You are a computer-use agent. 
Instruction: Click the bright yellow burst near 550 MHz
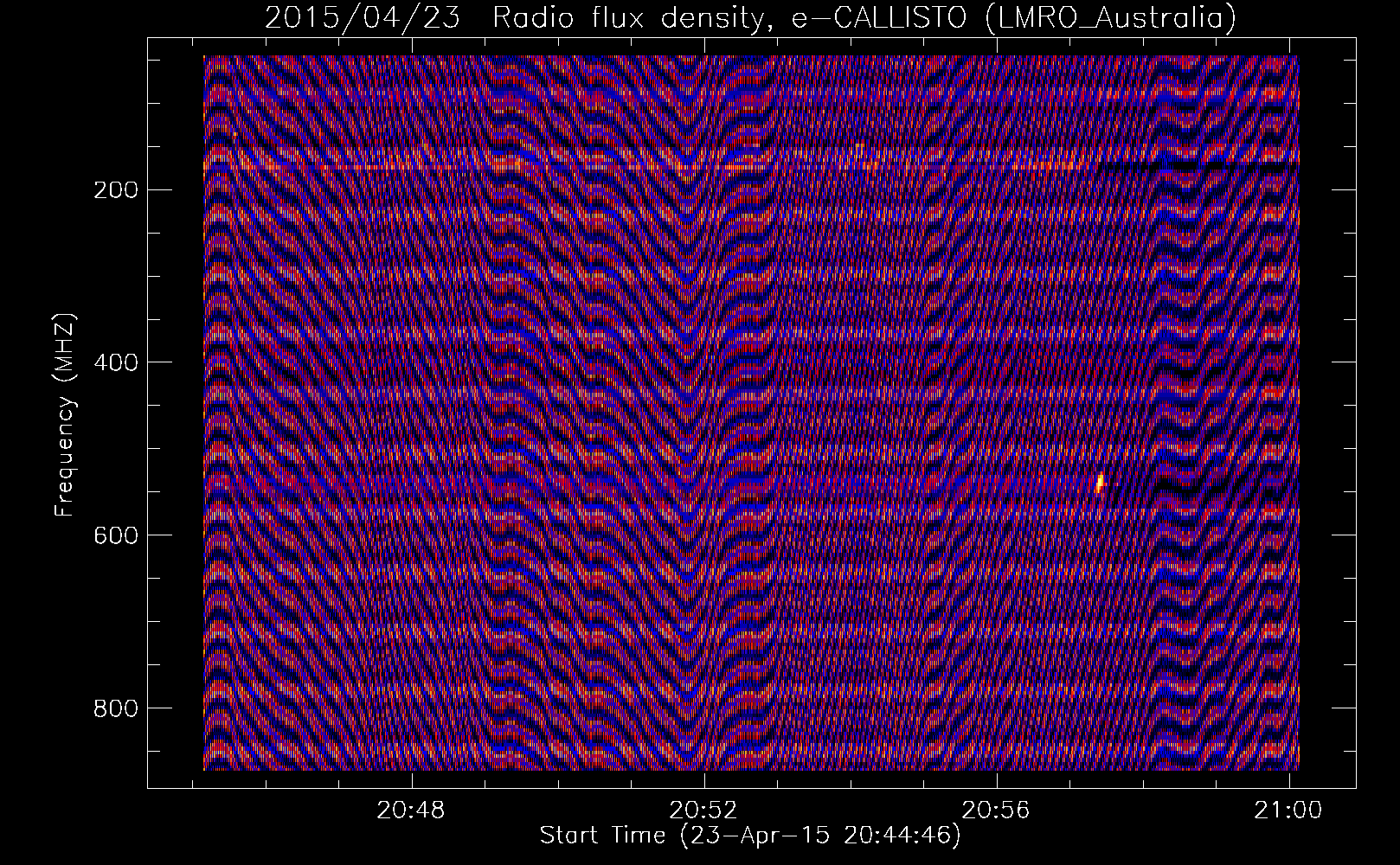(1100, 483)
